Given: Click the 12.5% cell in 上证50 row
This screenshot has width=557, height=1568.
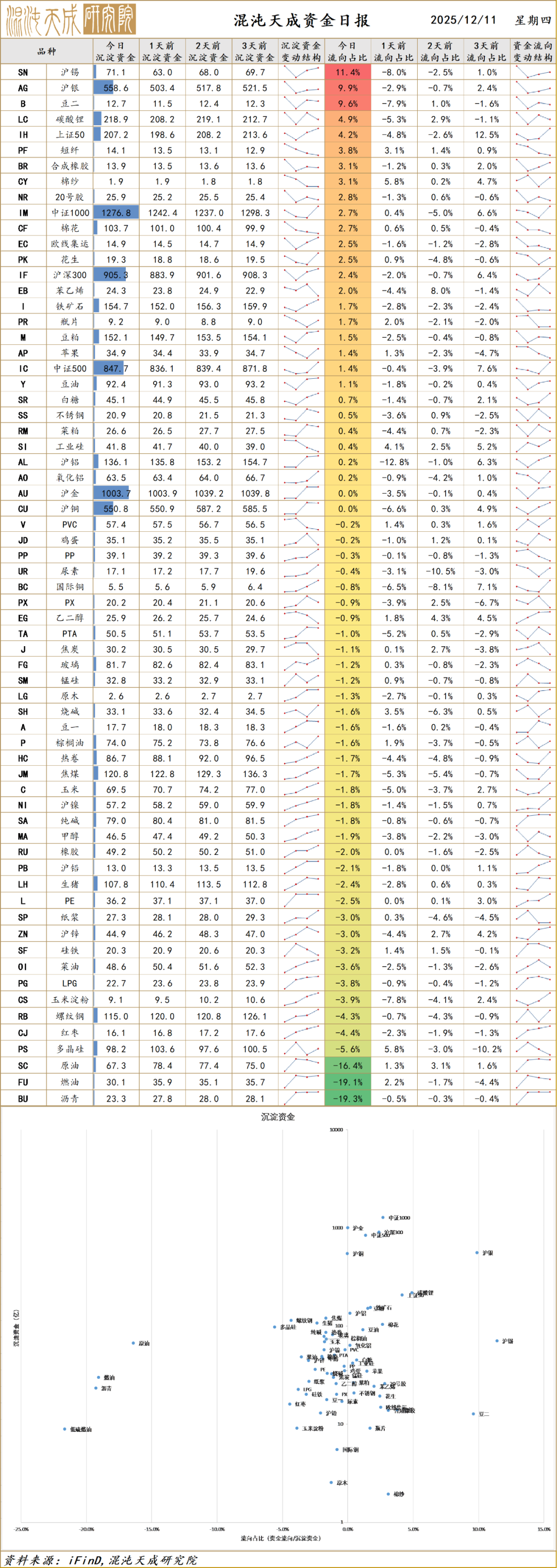Looking at the screenshot, I should [x=487, y=135].
